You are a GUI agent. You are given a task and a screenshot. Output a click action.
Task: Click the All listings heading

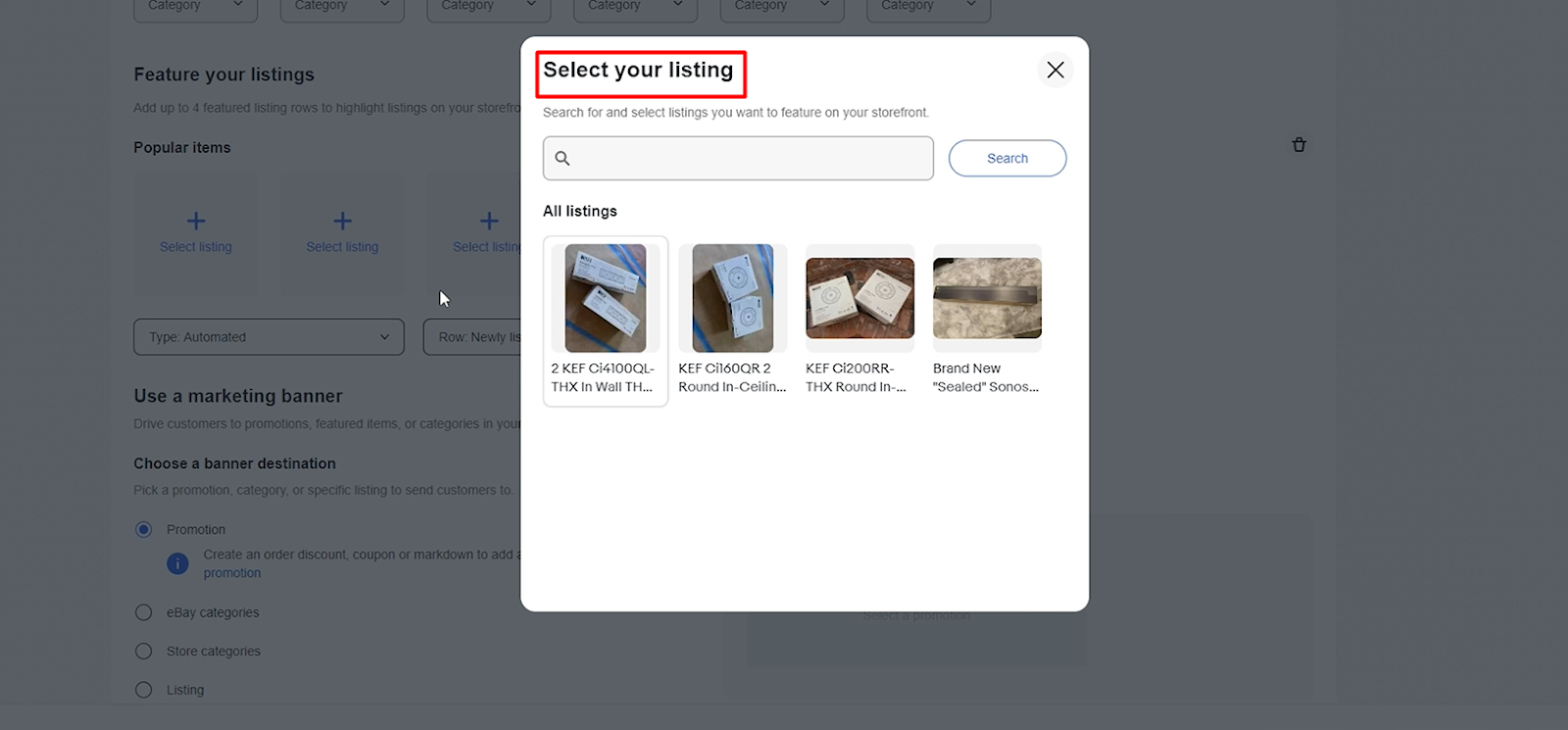pyautogui.click(x=580, y=211)
